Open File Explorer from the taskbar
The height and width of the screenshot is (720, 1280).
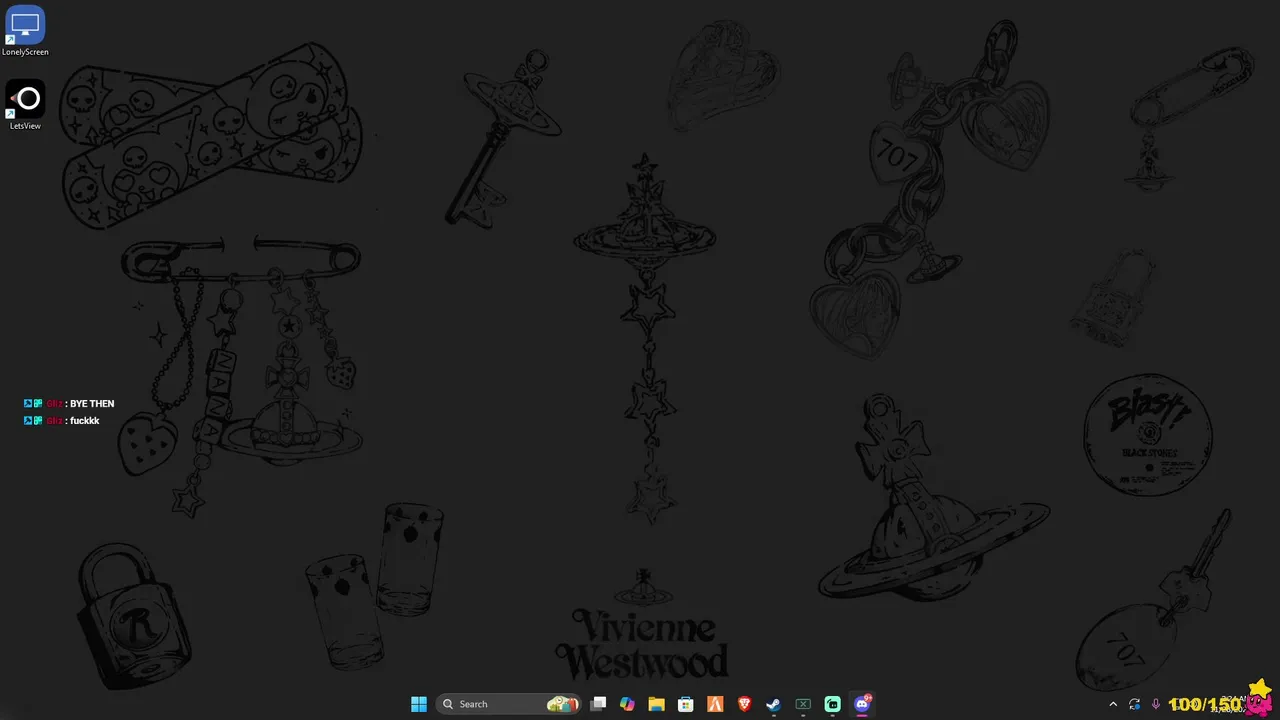click(x=656, y=704)
